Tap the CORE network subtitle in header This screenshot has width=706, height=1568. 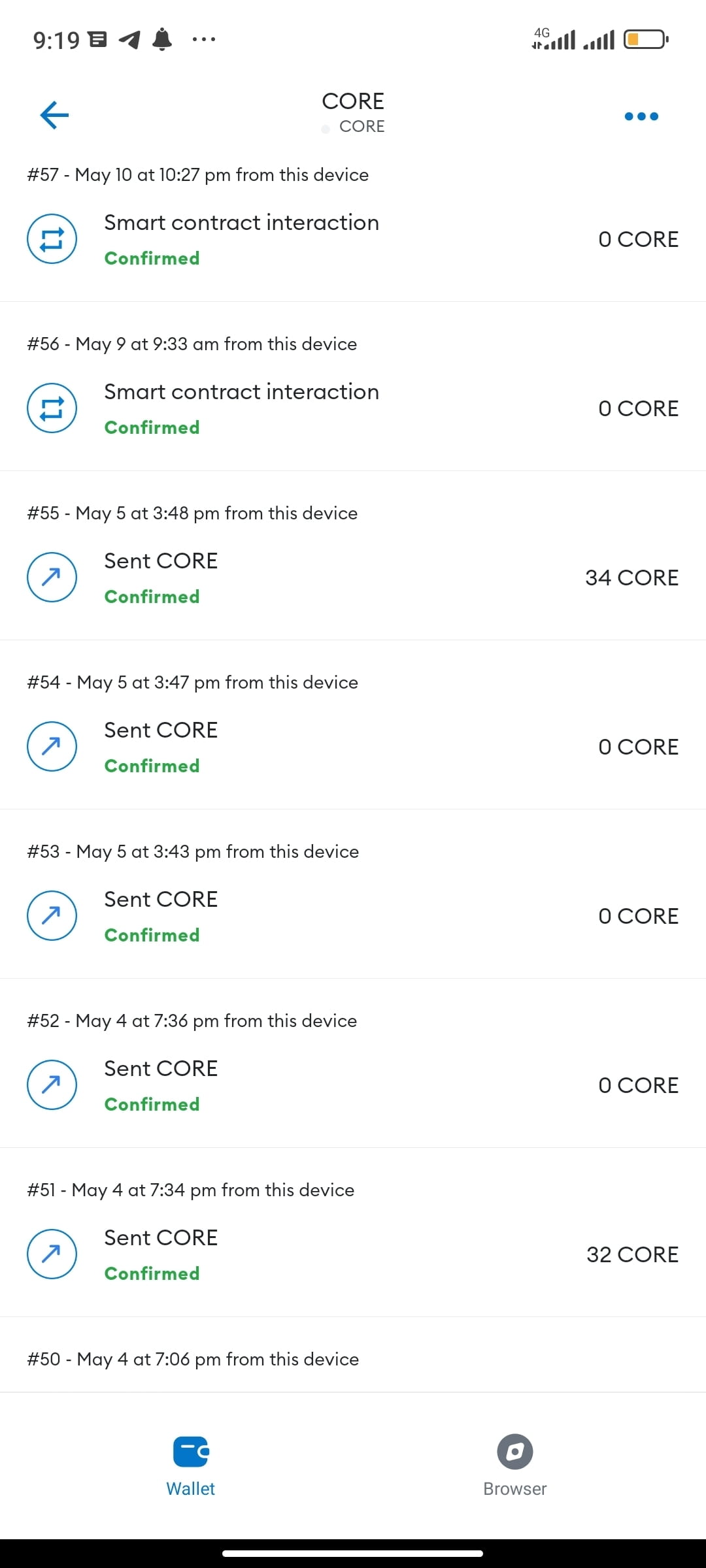[361, 127]
